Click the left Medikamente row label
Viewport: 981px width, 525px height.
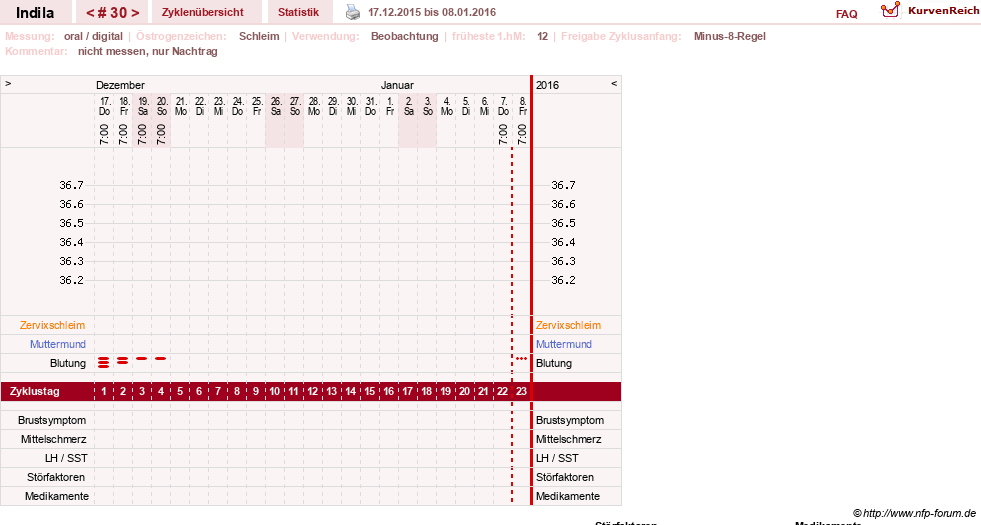pos(56,496)
